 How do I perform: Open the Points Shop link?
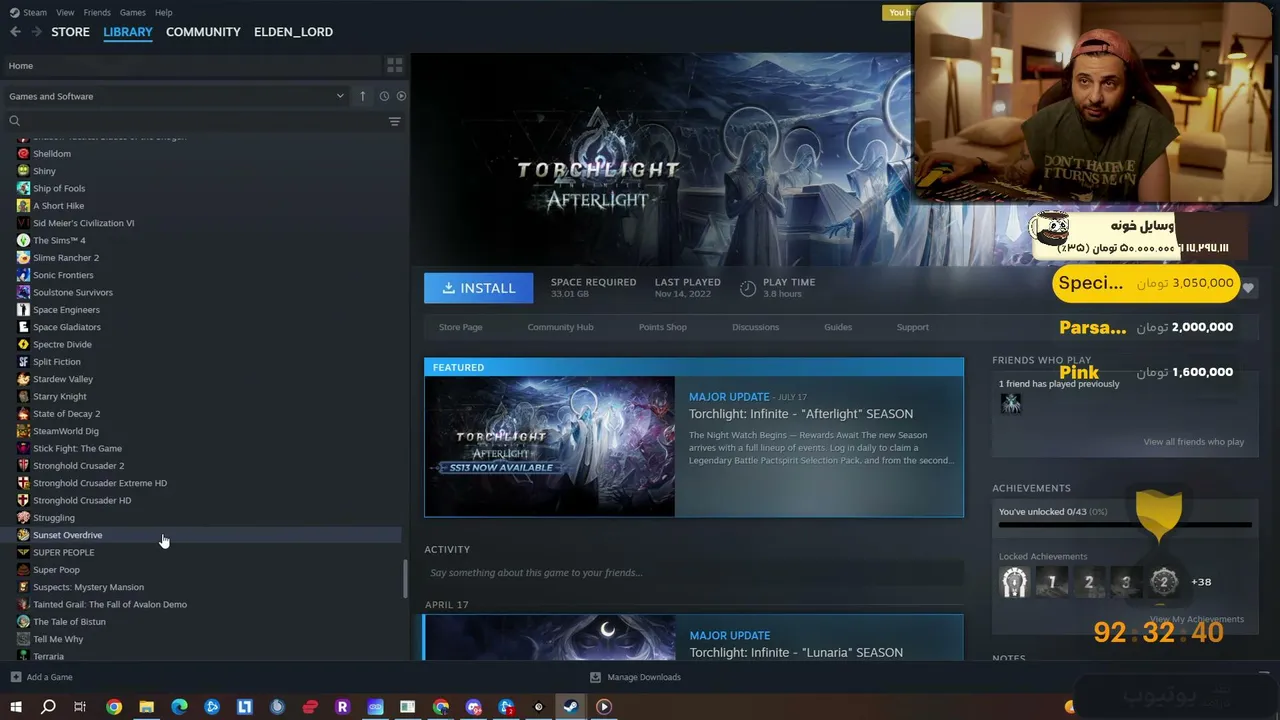click(662, 327)
